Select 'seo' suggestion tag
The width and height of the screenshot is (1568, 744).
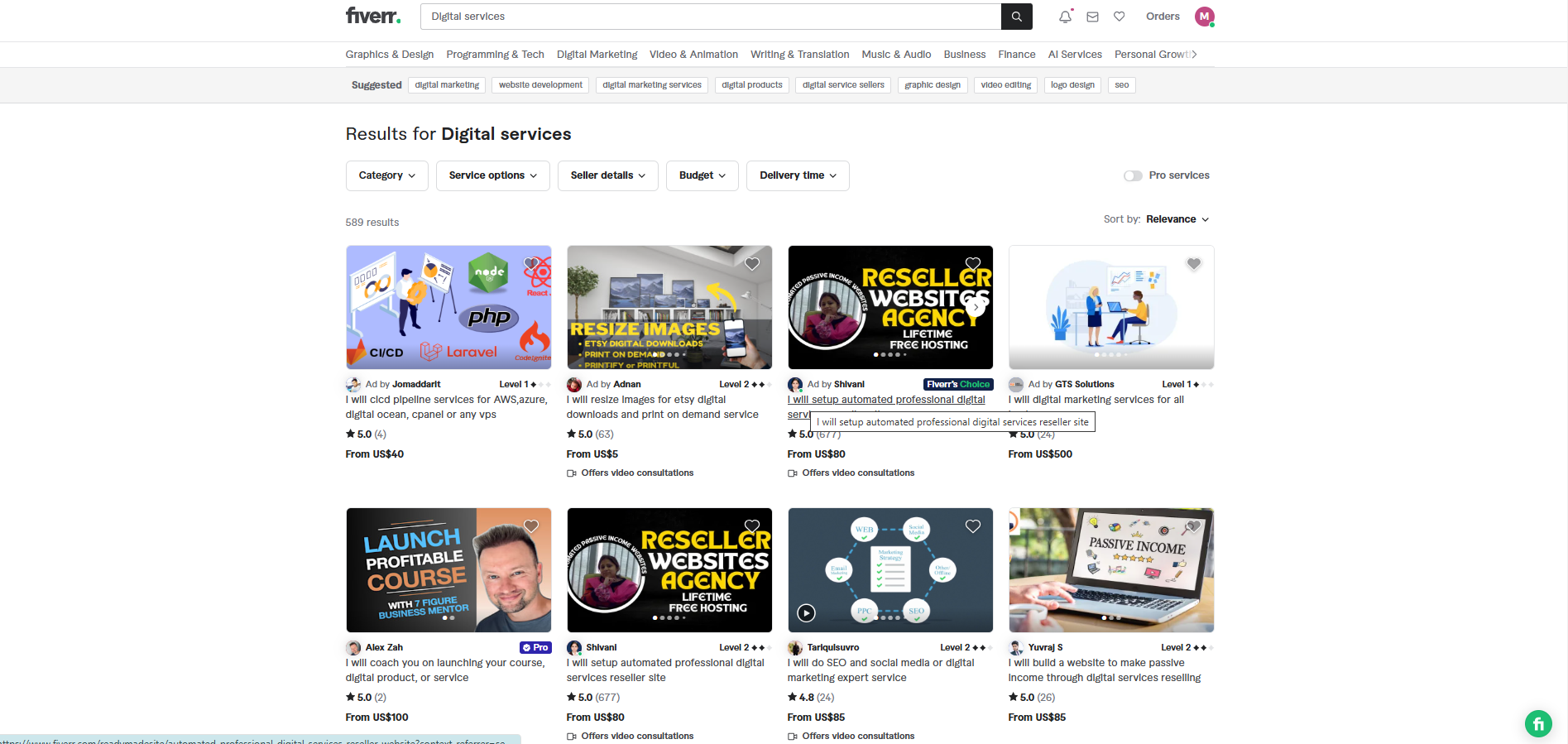[1122, 85]
